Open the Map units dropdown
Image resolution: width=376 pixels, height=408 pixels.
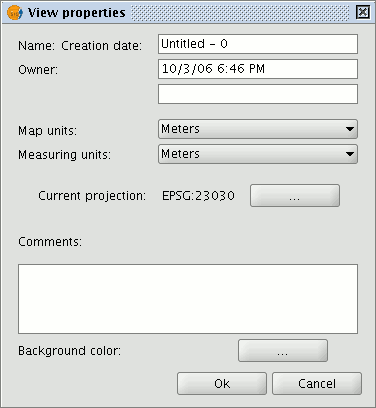point(258,129)
